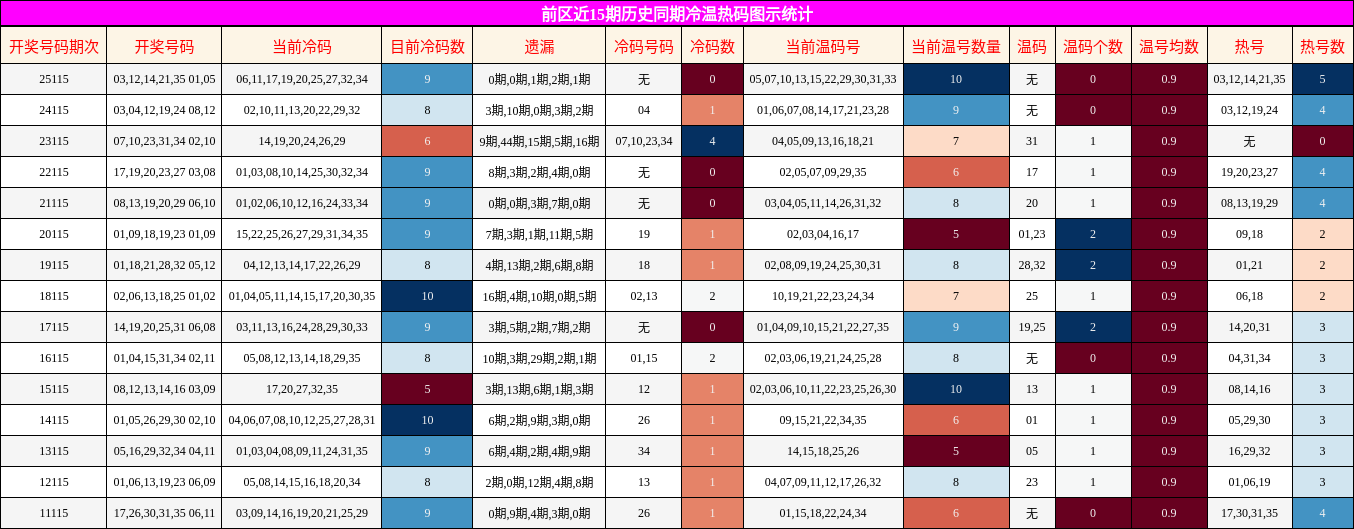Click draw numbers 05,16,29,32,34 04,11
Viewport: 1354px width, 529px height.
(164, 451)
